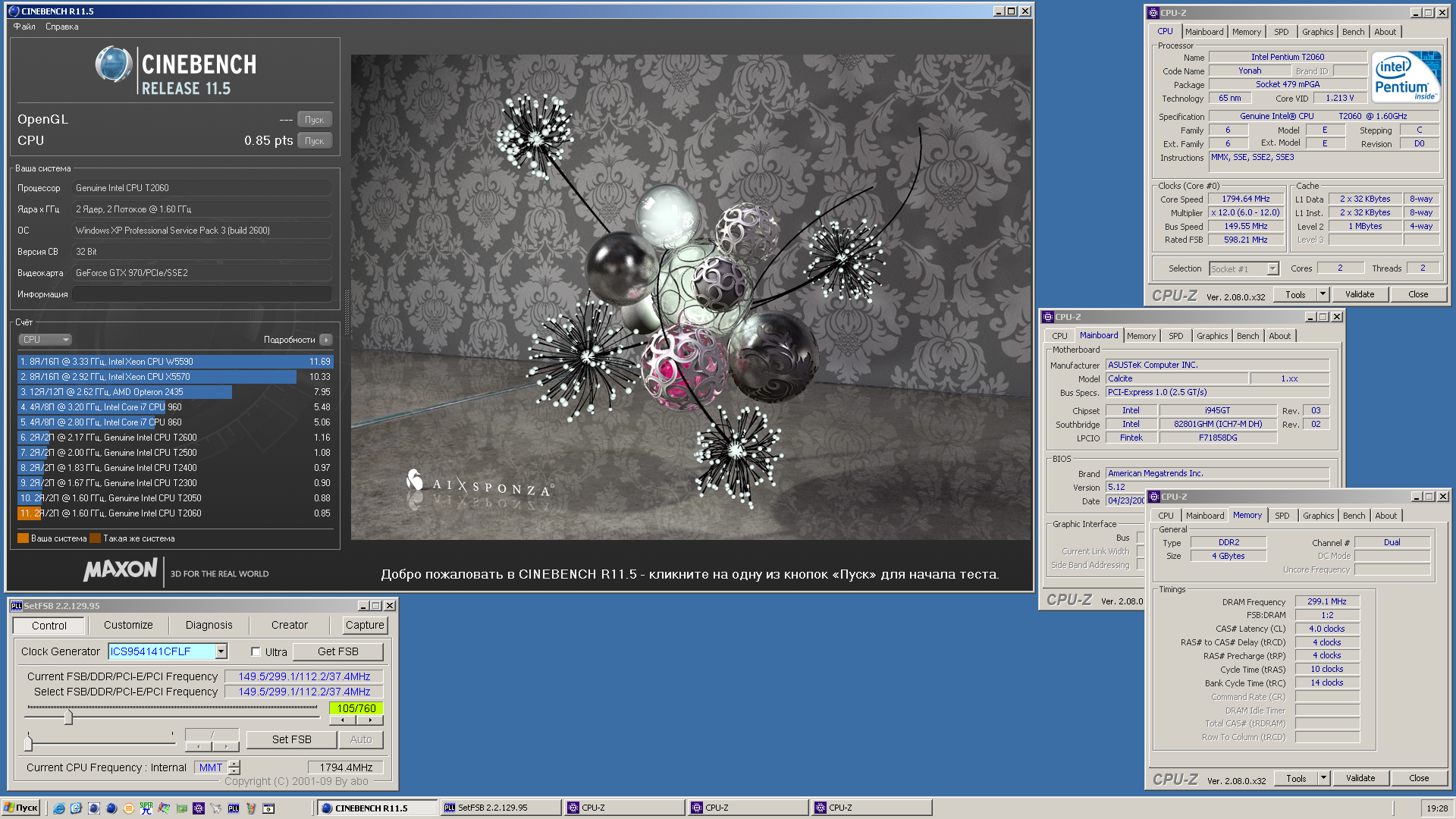Screen dimensions: 1456x819
Task: Switch to SetFSB from the taskbar
Action: coord(500,808)
